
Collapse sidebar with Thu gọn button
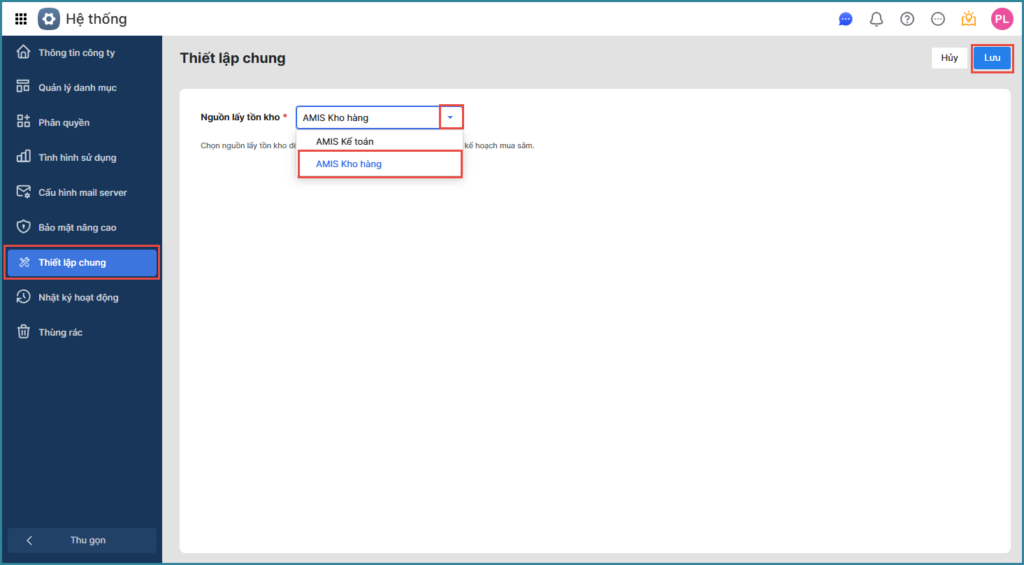82,540
